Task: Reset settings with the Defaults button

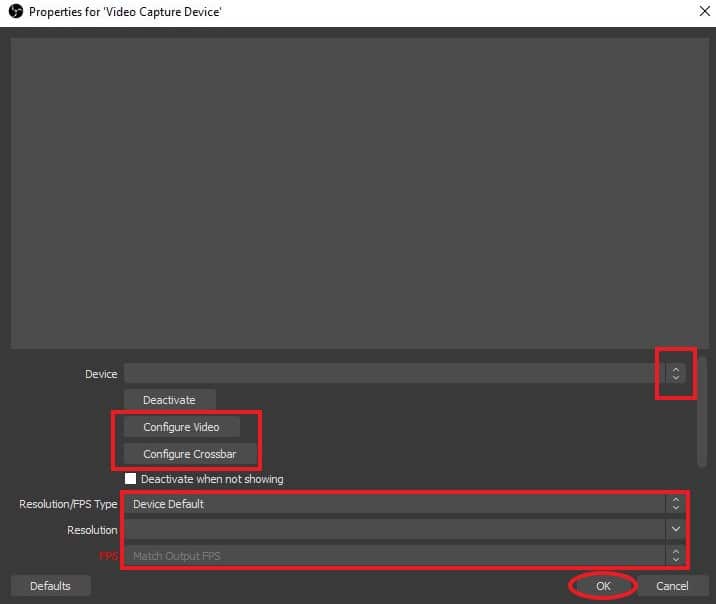Action: (x=50, y=586)
